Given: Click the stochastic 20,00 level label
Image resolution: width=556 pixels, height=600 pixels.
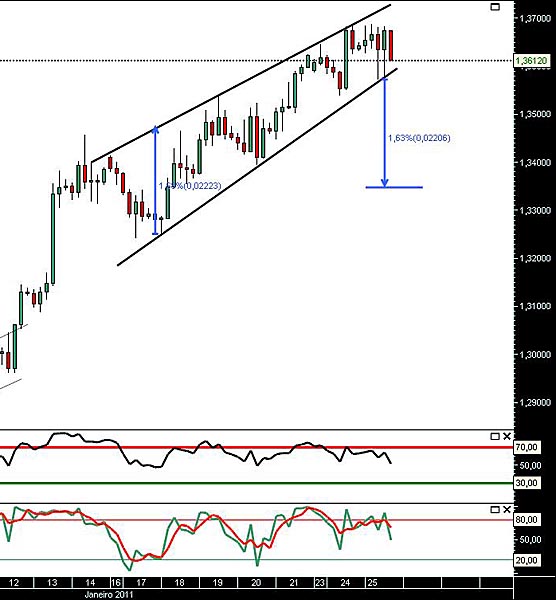Looking at the screenshot, I should coord(527,560).
